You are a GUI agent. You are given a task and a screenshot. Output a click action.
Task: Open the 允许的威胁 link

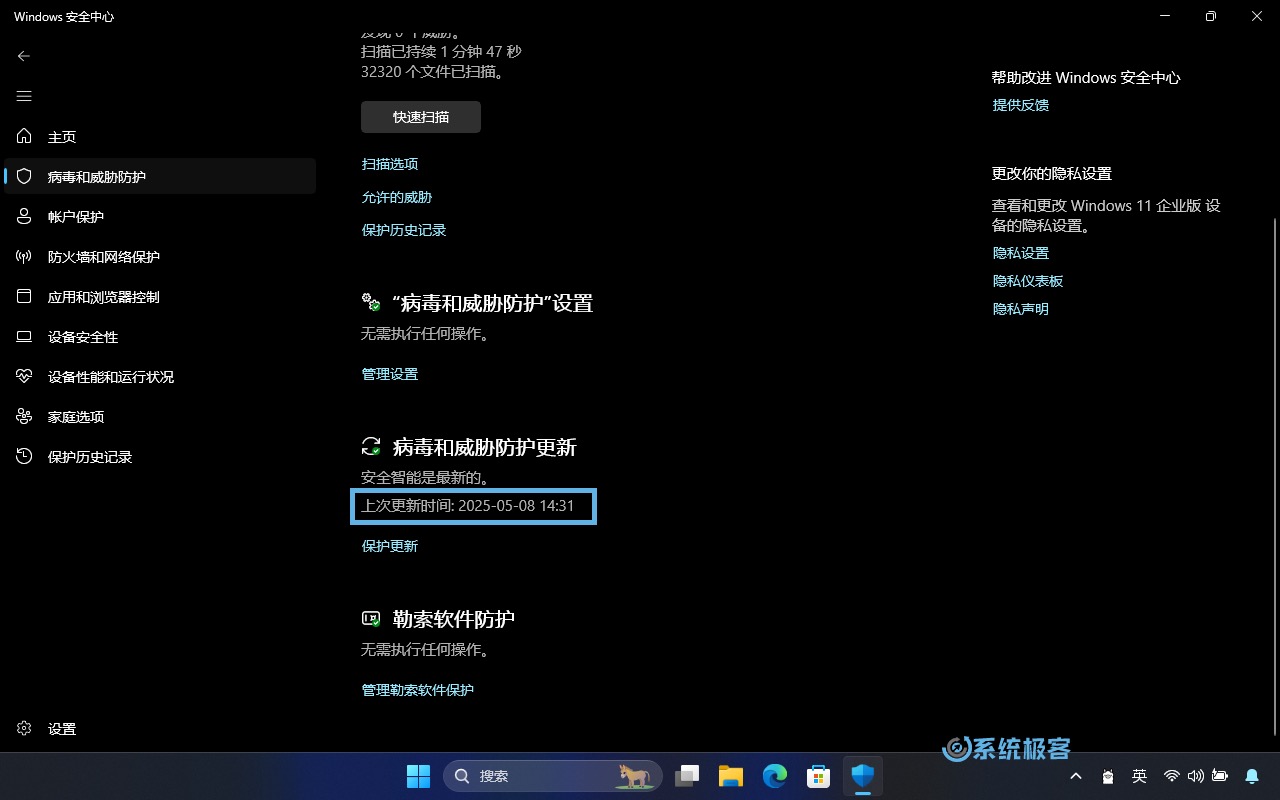click(x=397, y=197)
